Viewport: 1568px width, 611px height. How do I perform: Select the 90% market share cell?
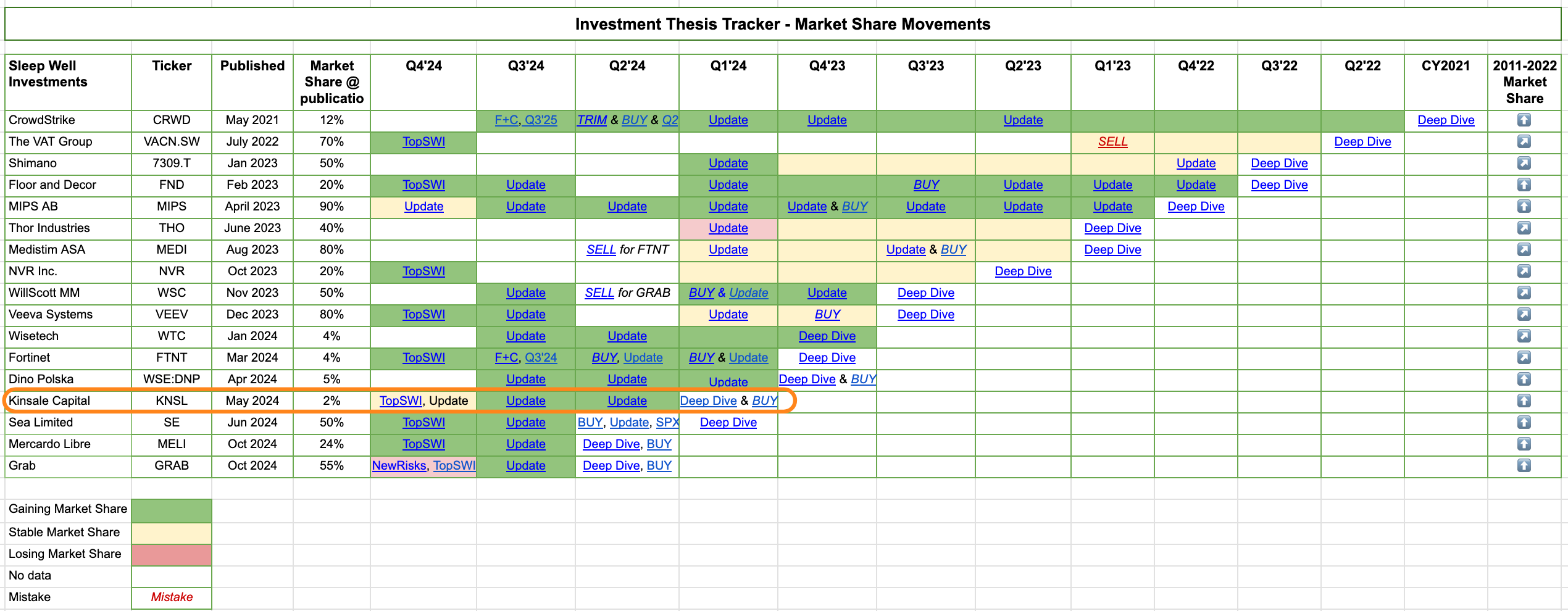[x=332, y=206]
